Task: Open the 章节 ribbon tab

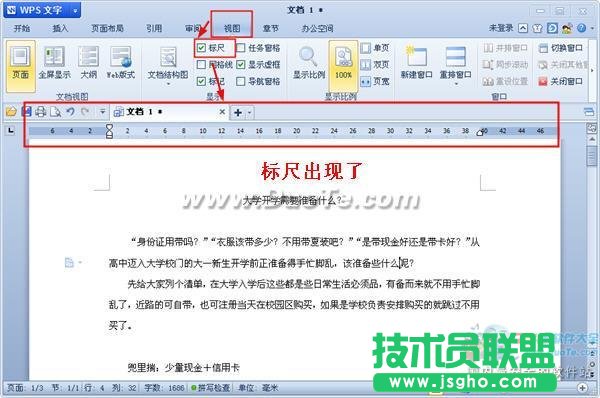Action: (x=271, y=28)
